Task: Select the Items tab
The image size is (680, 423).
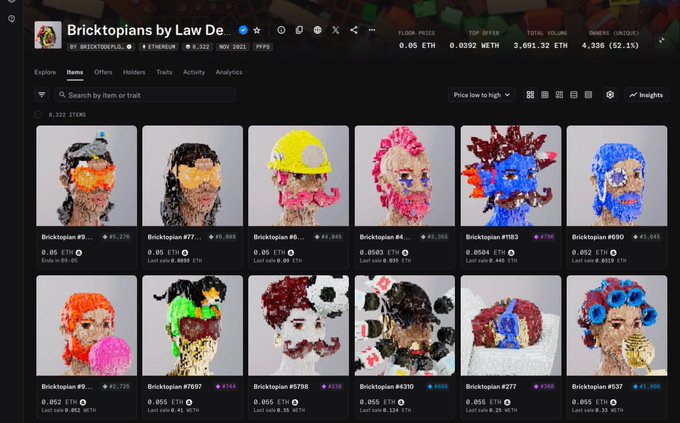Action: pyautogui.click(x=75, y=72)
